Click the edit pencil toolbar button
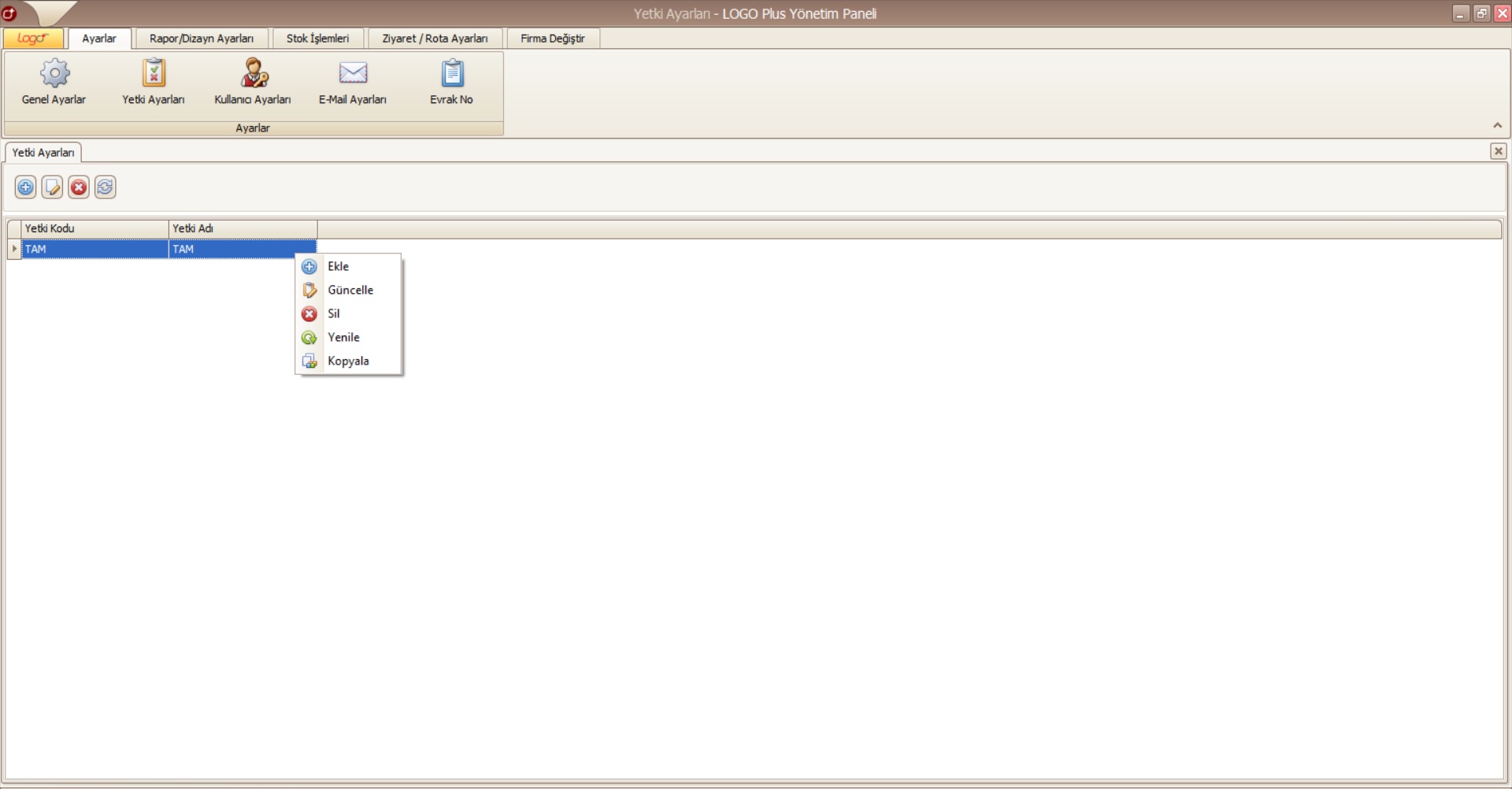Screen dimensions: 1512x789 click(x=52, y=187)
